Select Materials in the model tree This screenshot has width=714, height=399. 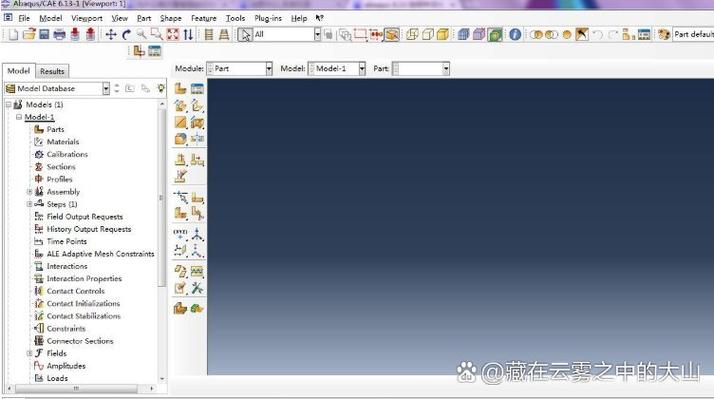point(63,142)
